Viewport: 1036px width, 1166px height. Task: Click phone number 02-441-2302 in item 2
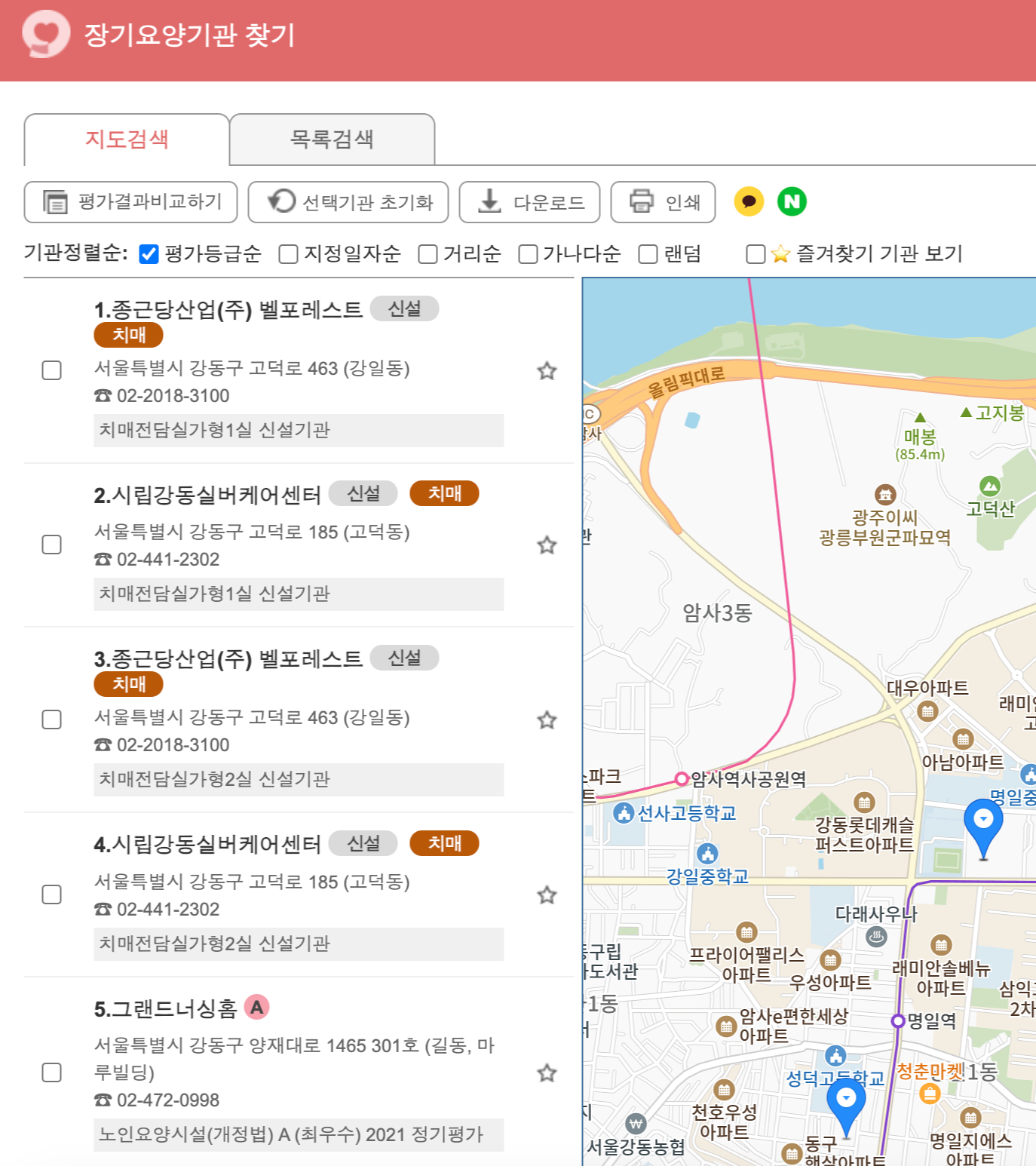(x=167, y=560)
